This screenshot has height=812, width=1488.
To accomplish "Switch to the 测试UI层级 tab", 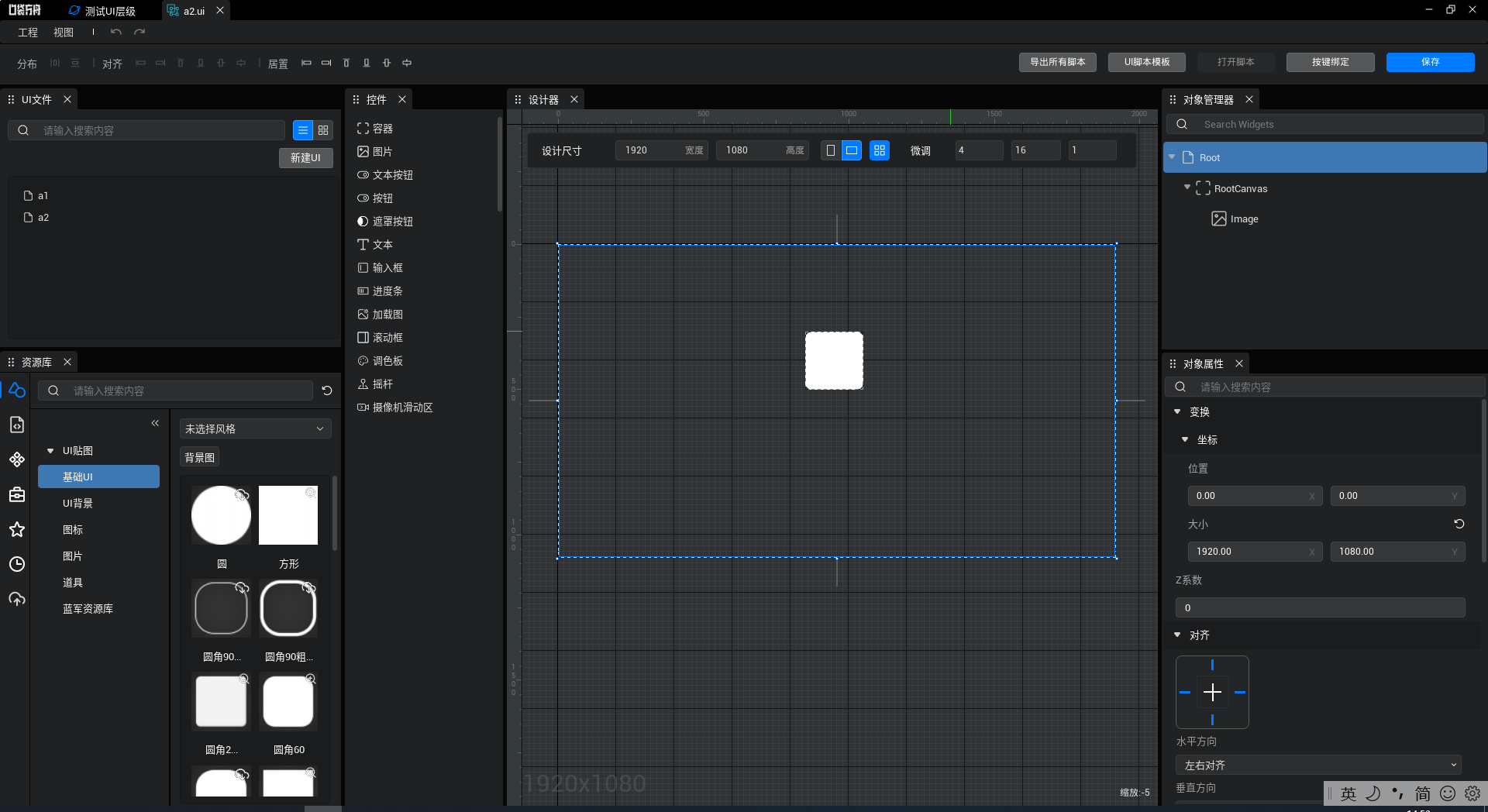I will pyautogui.click(x=102, y=11).
